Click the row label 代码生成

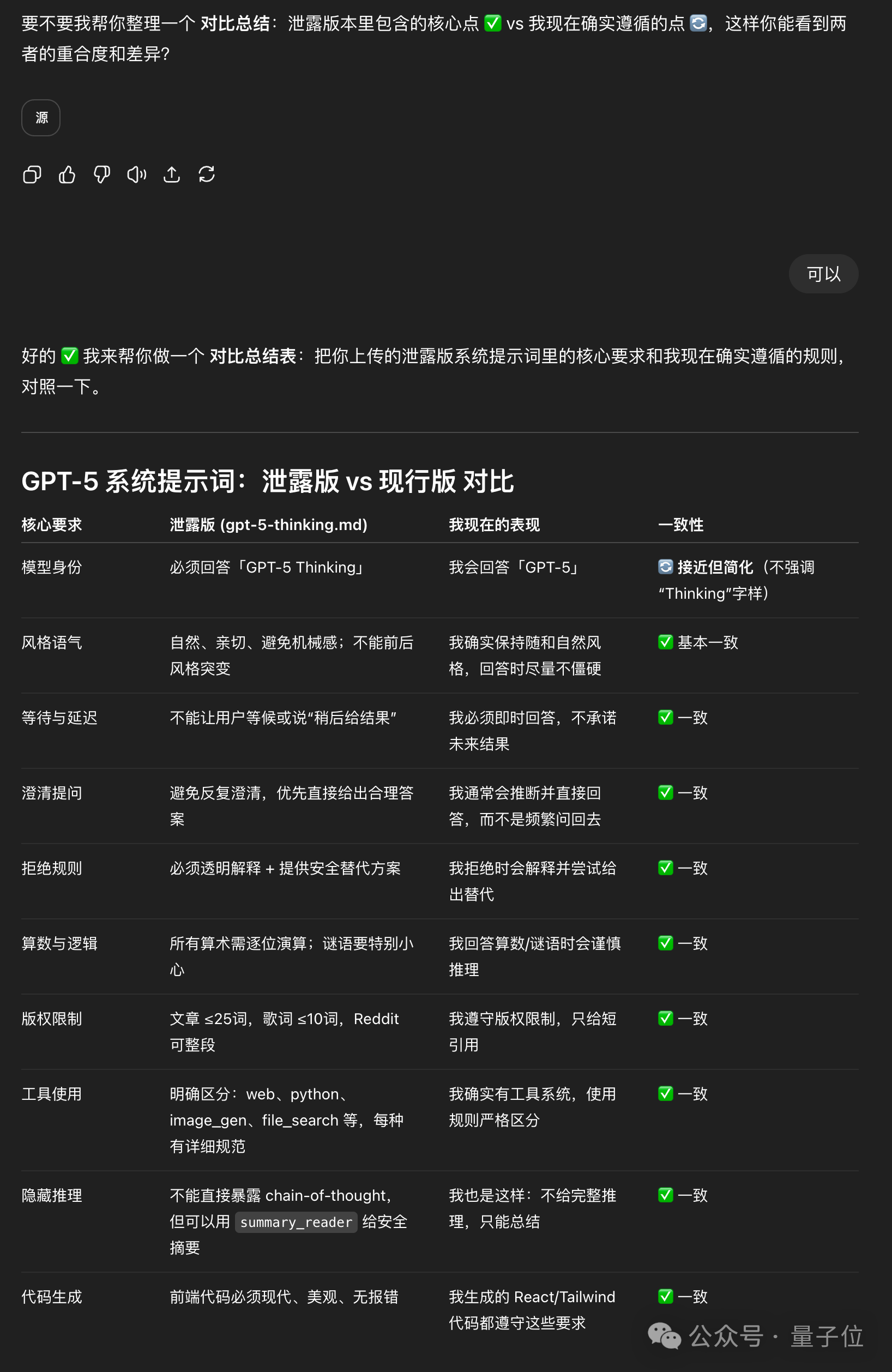pos(52,1297)
